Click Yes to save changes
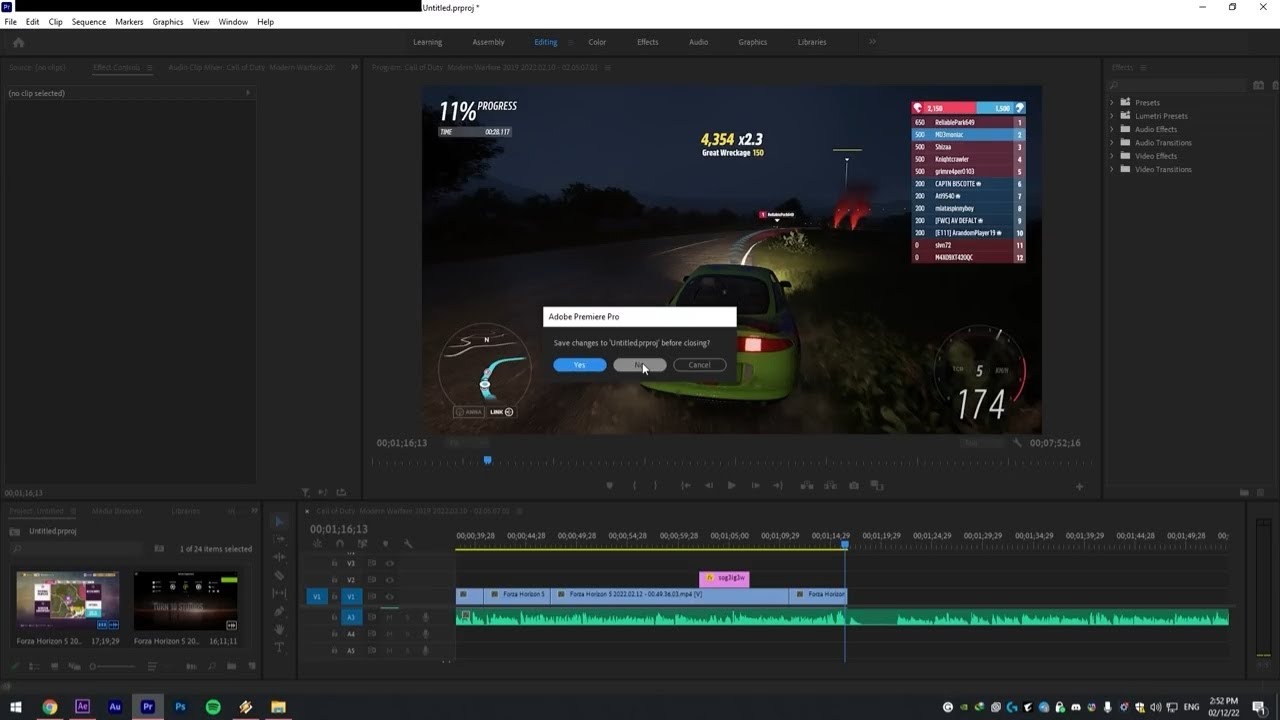This screenshot has height=720, width=1280. (x=580, y=365)
